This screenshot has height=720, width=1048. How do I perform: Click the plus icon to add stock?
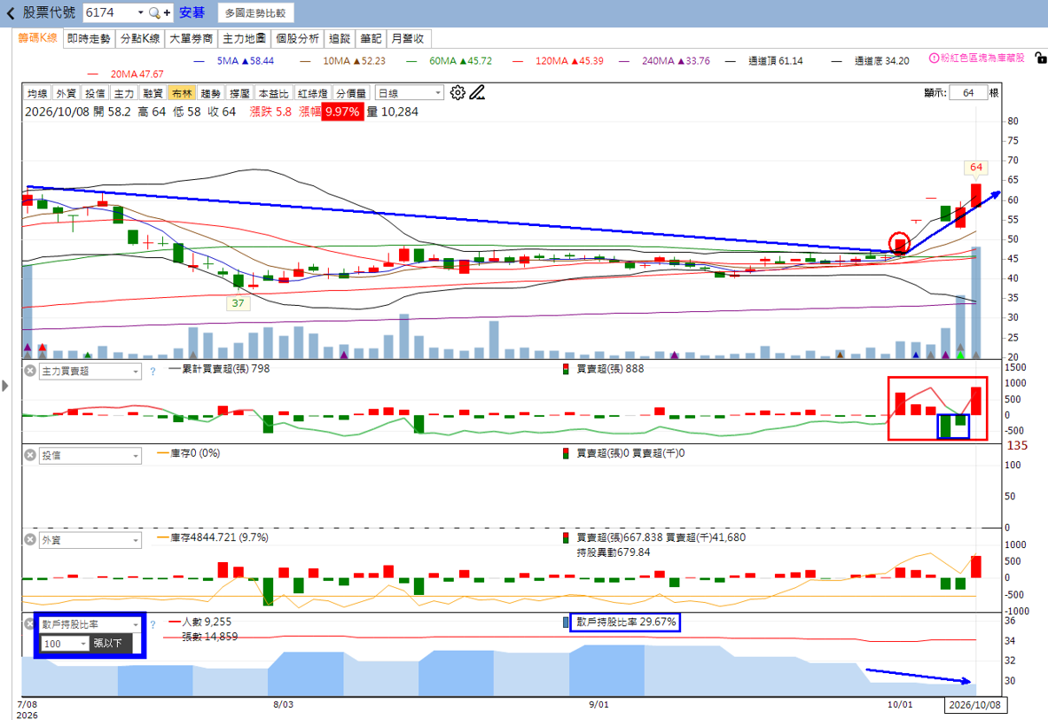coord(166,13)
